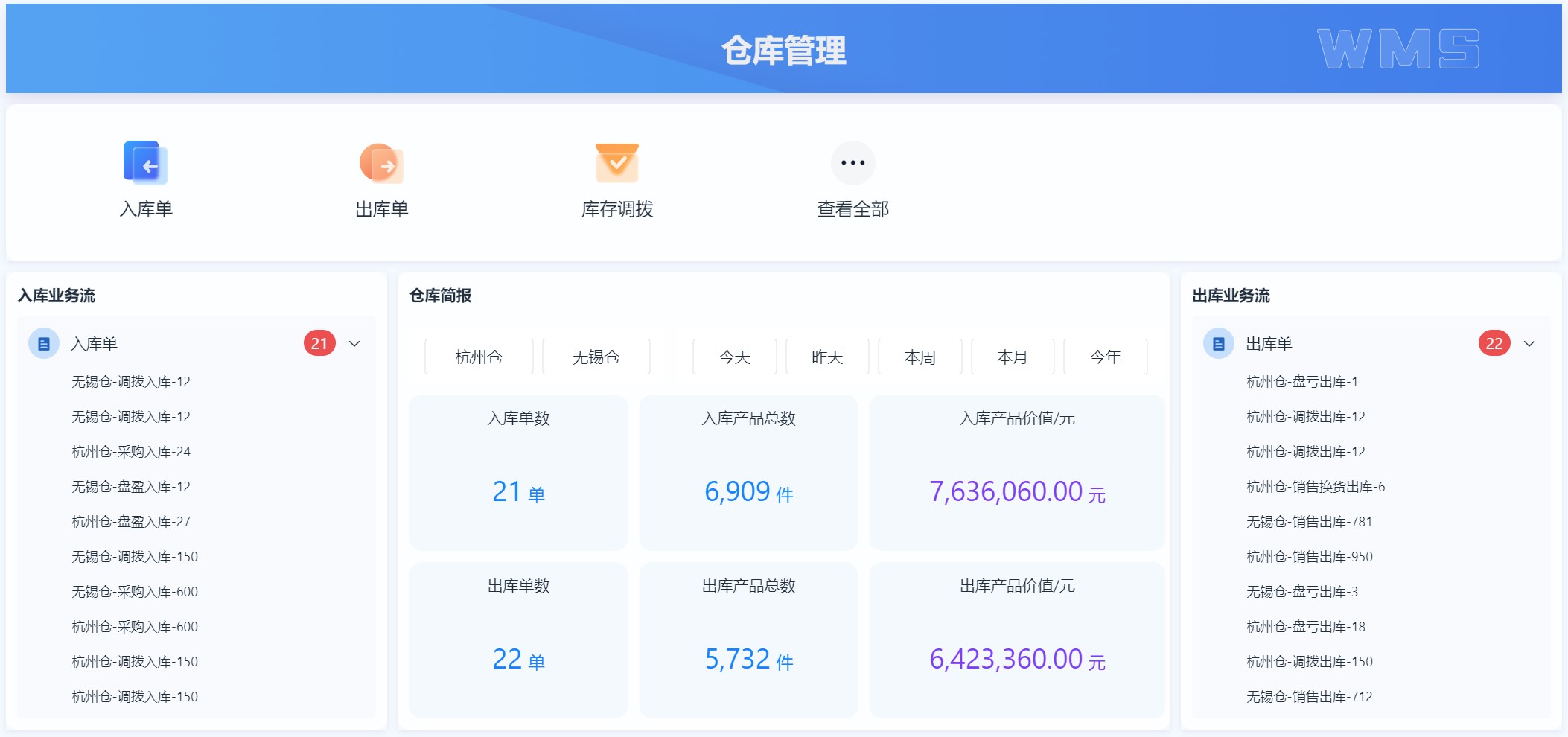Image resolution: width=1568 pixels, height=737 pixels.
Task: Open 杭州仓-盘亏出库-18 entry
Action: click(1306, 626)
